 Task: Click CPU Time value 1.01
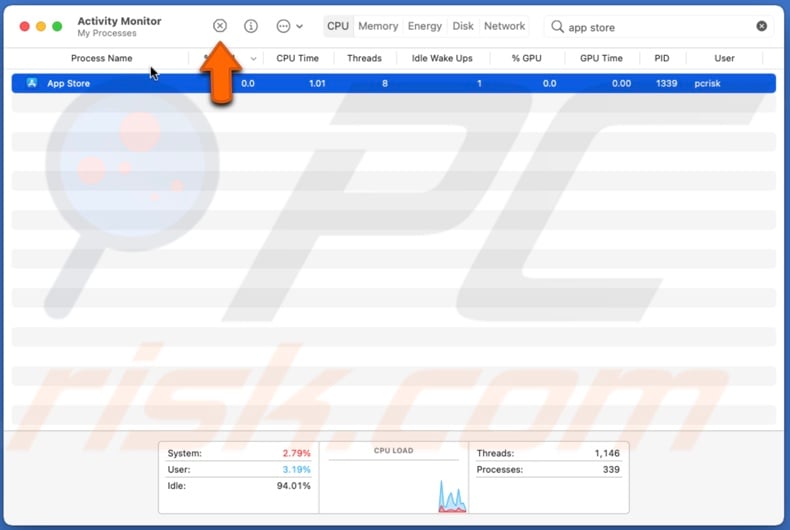coord(317,84)
